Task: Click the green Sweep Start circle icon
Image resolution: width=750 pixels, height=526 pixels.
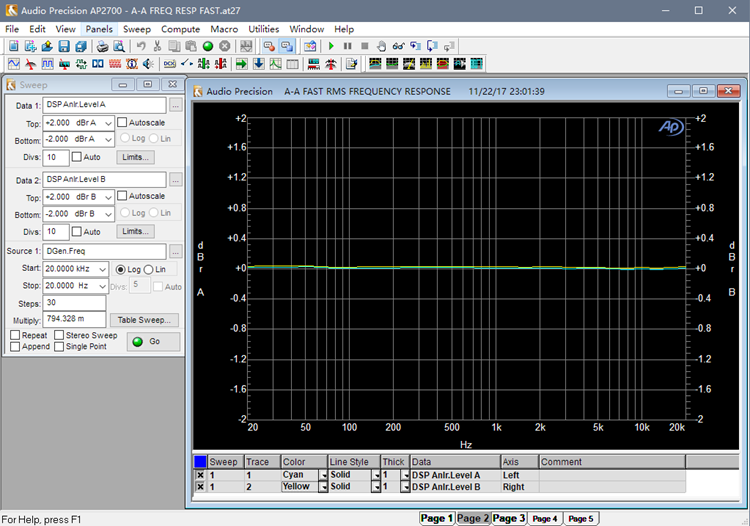Action: tap(208, 46)
